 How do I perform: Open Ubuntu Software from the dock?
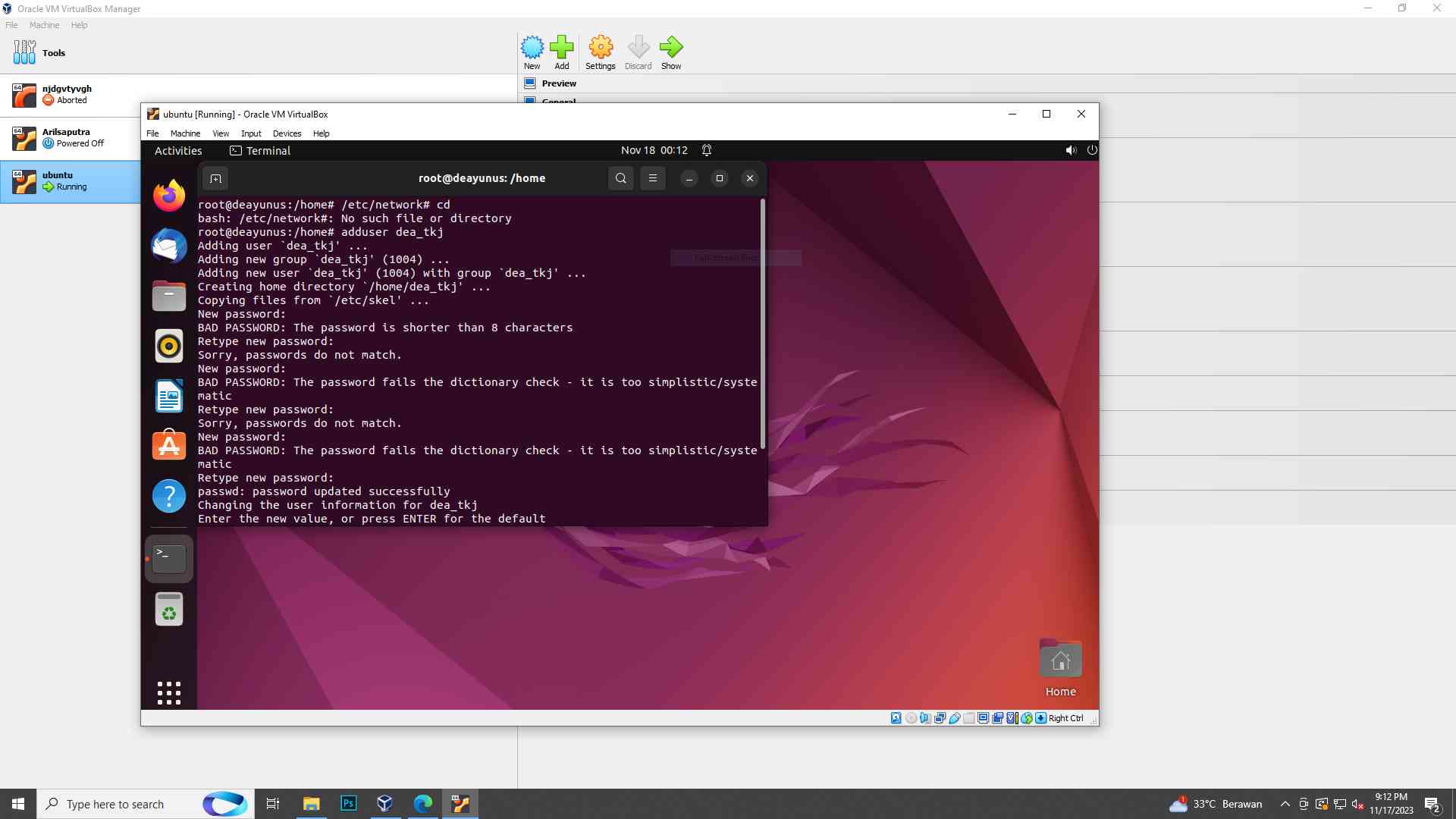click(x=168, y=446)
